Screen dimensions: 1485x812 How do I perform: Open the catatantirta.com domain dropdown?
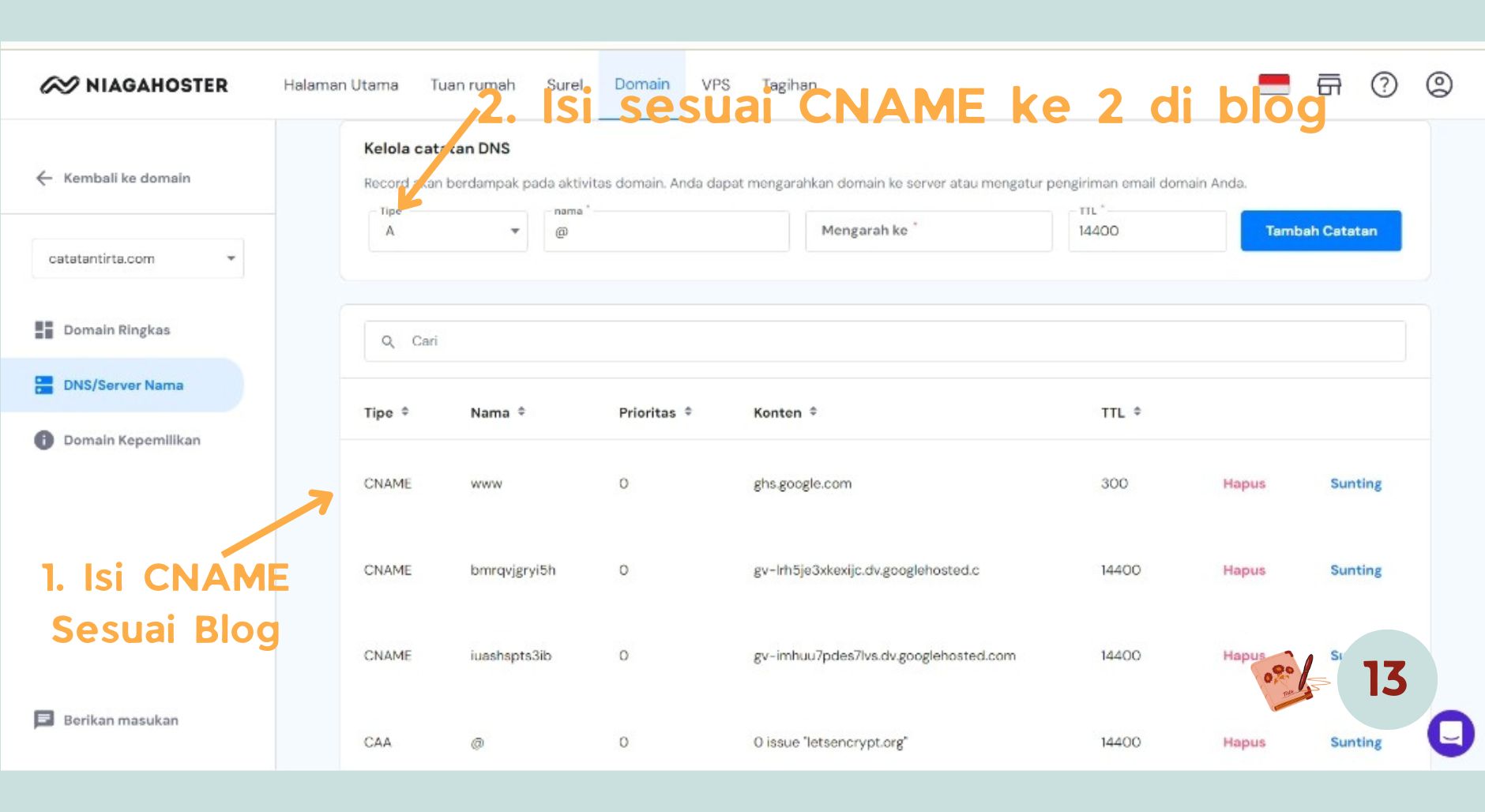(138, 258)
